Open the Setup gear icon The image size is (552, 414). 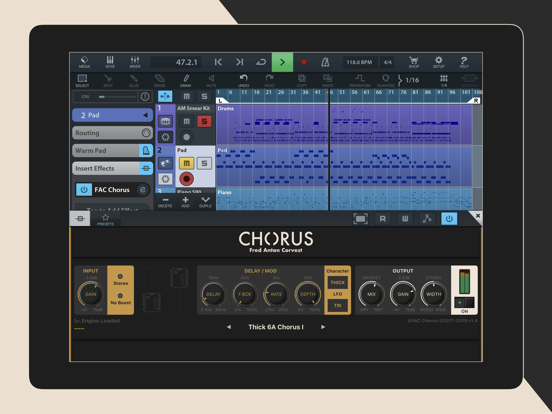[x=439, y=62]
